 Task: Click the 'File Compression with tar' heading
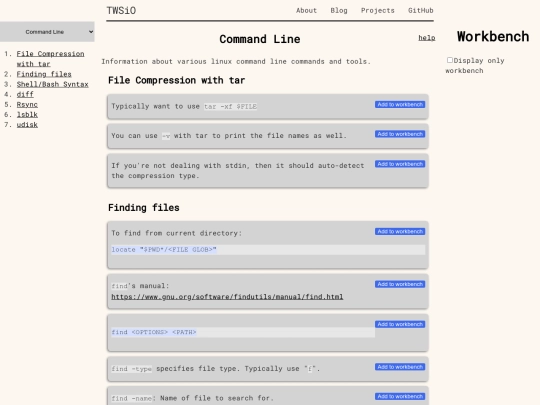click(176, 80)
